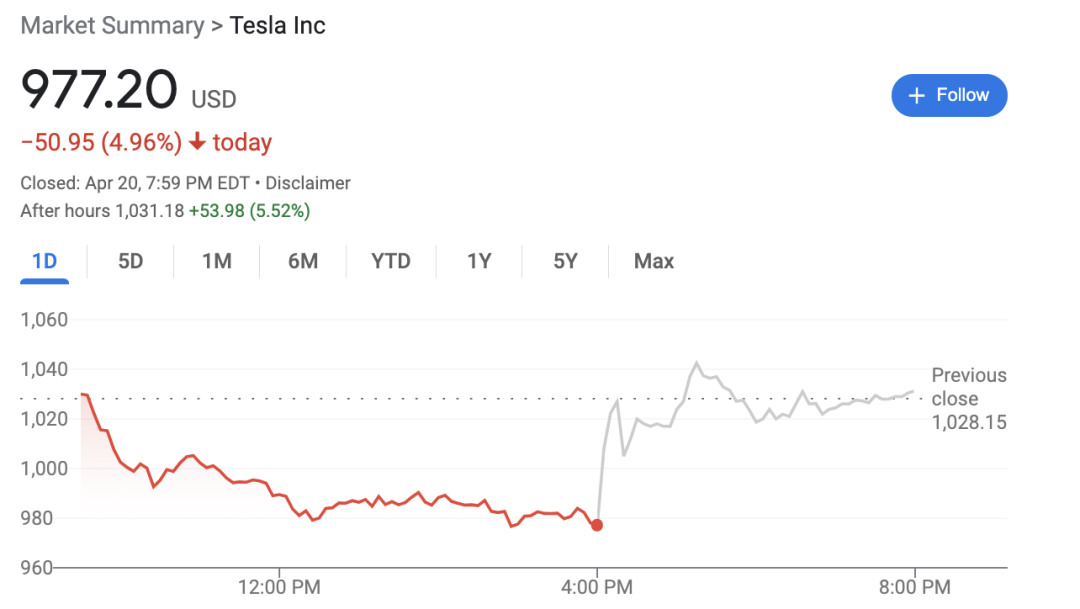1080x609 pixels.
Task: Open the Market Summary breadcrumb link
Action: (112, 25)
